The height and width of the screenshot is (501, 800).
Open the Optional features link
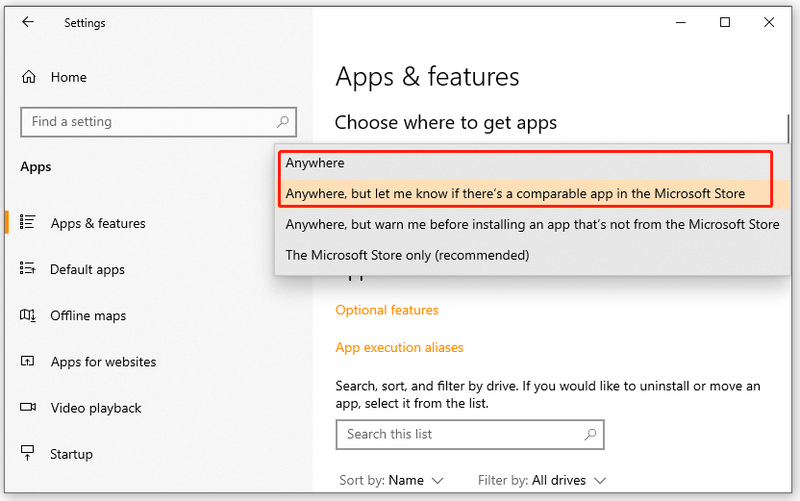(x=387, y=310)
